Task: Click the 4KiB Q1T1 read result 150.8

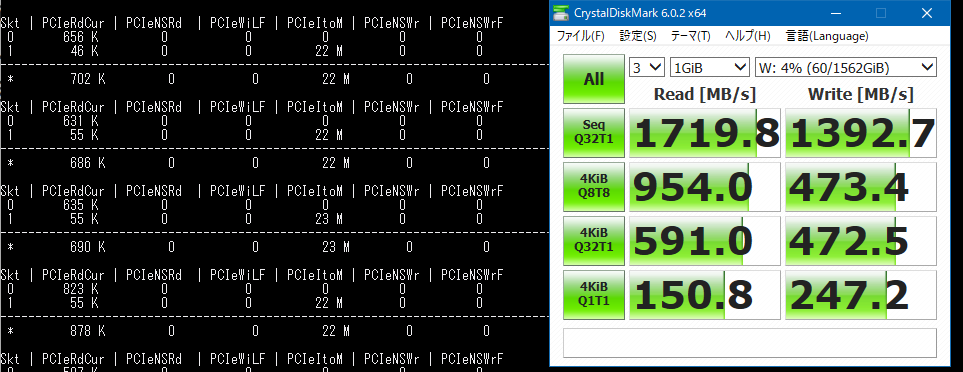Action: [705, 295]
